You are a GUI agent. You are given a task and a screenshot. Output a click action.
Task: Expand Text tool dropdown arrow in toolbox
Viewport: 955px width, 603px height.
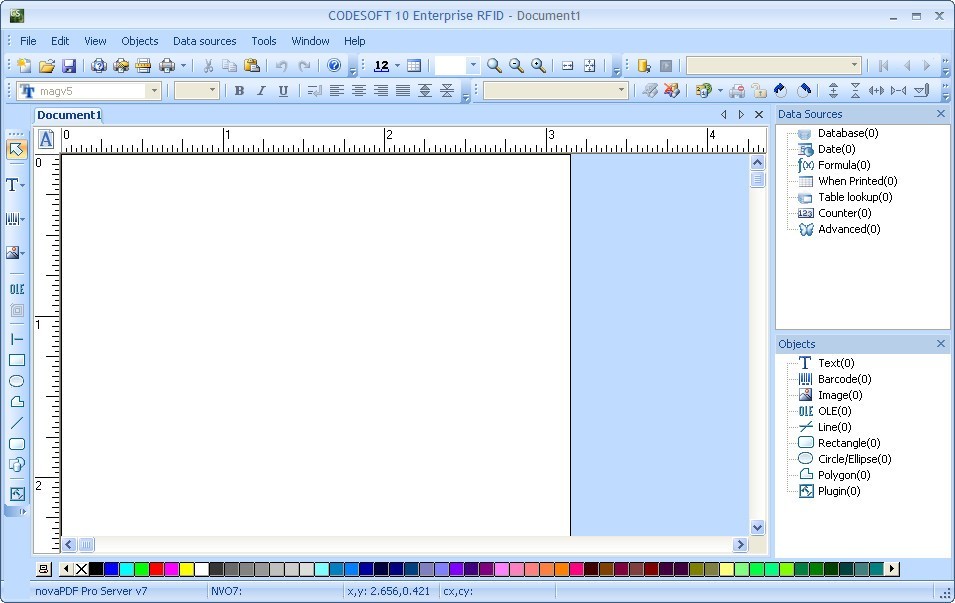23,185
